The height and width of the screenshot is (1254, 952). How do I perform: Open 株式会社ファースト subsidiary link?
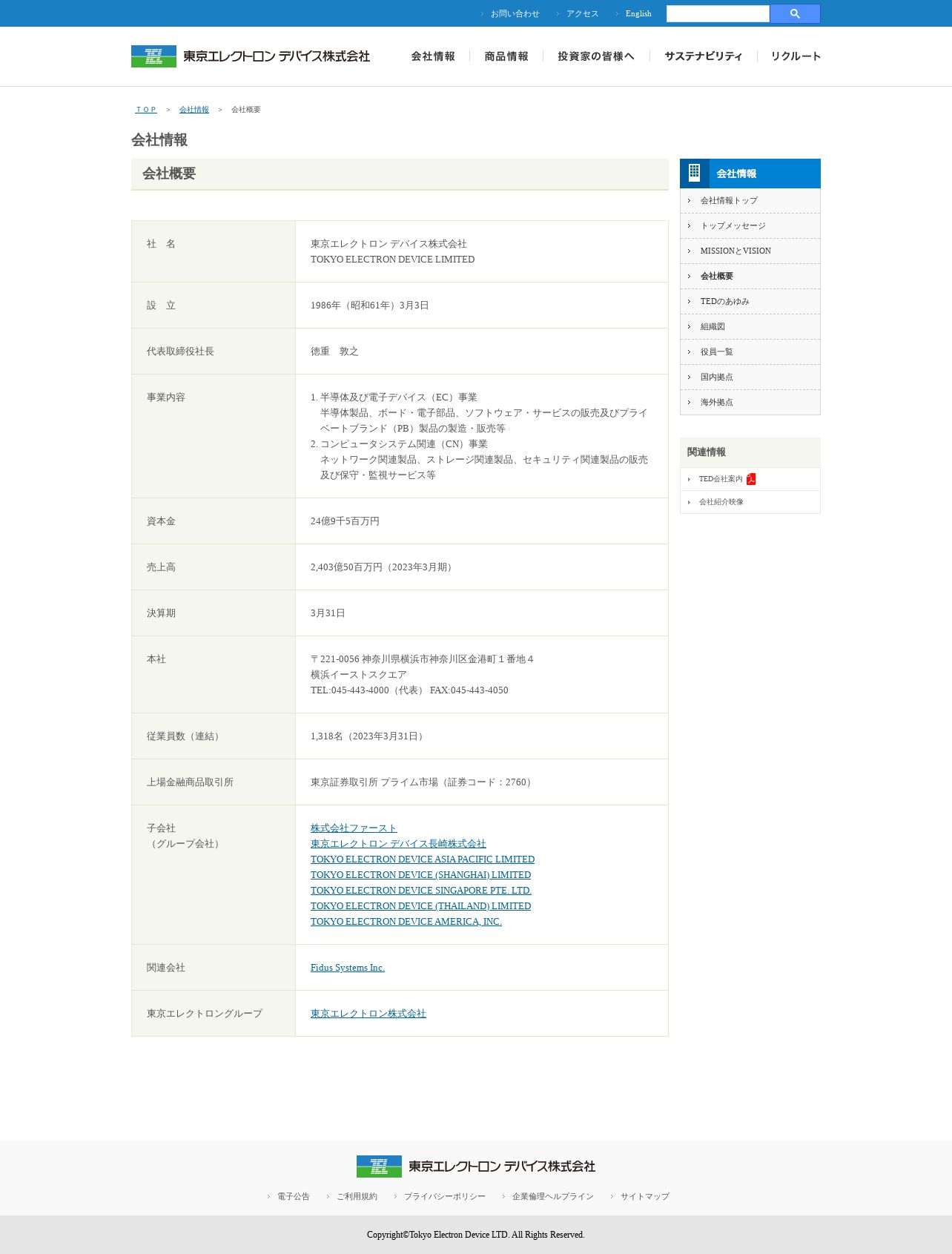click(x=354, y=828)
